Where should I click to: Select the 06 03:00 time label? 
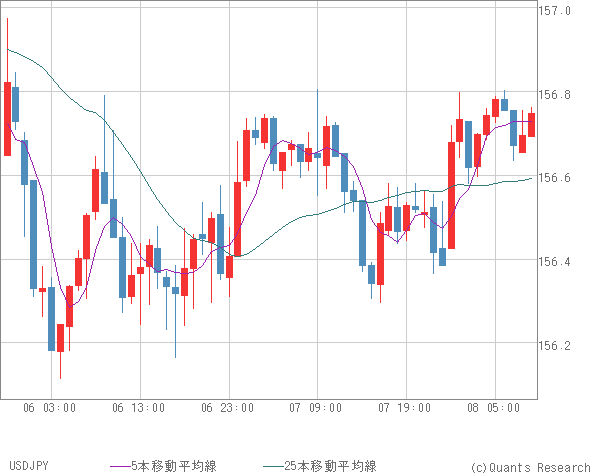coord(49,408)
